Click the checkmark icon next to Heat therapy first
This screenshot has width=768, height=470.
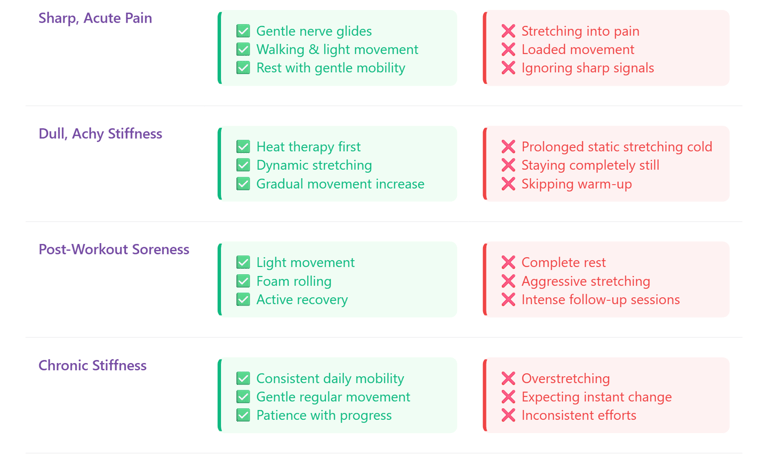[243, 147]
